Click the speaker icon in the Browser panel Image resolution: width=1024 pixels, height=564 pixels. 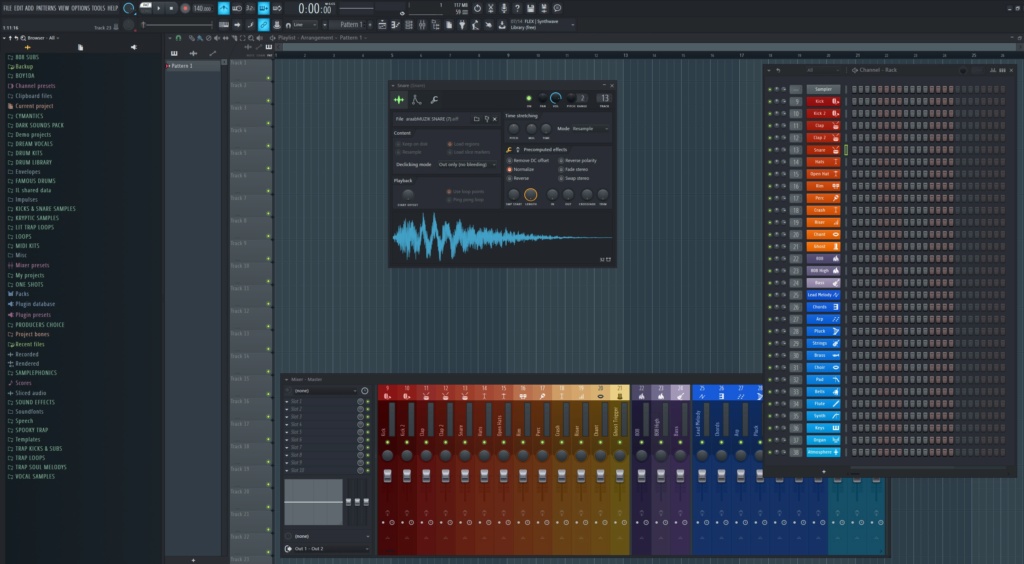point(134,47)
